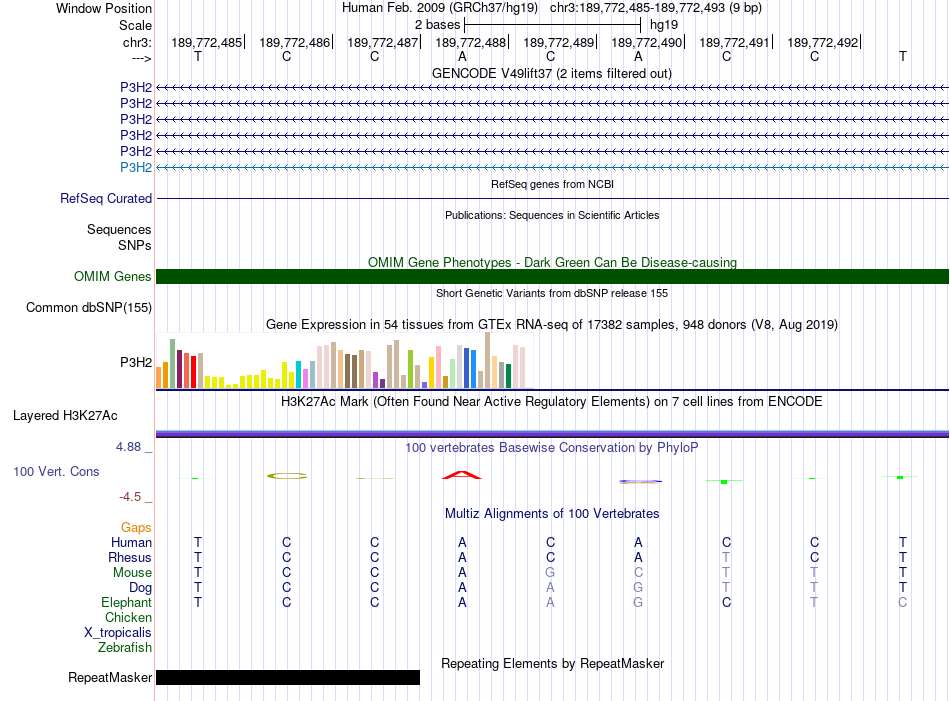Select the SNPs track label
950x701 pixels.
[x=135, y=245]
